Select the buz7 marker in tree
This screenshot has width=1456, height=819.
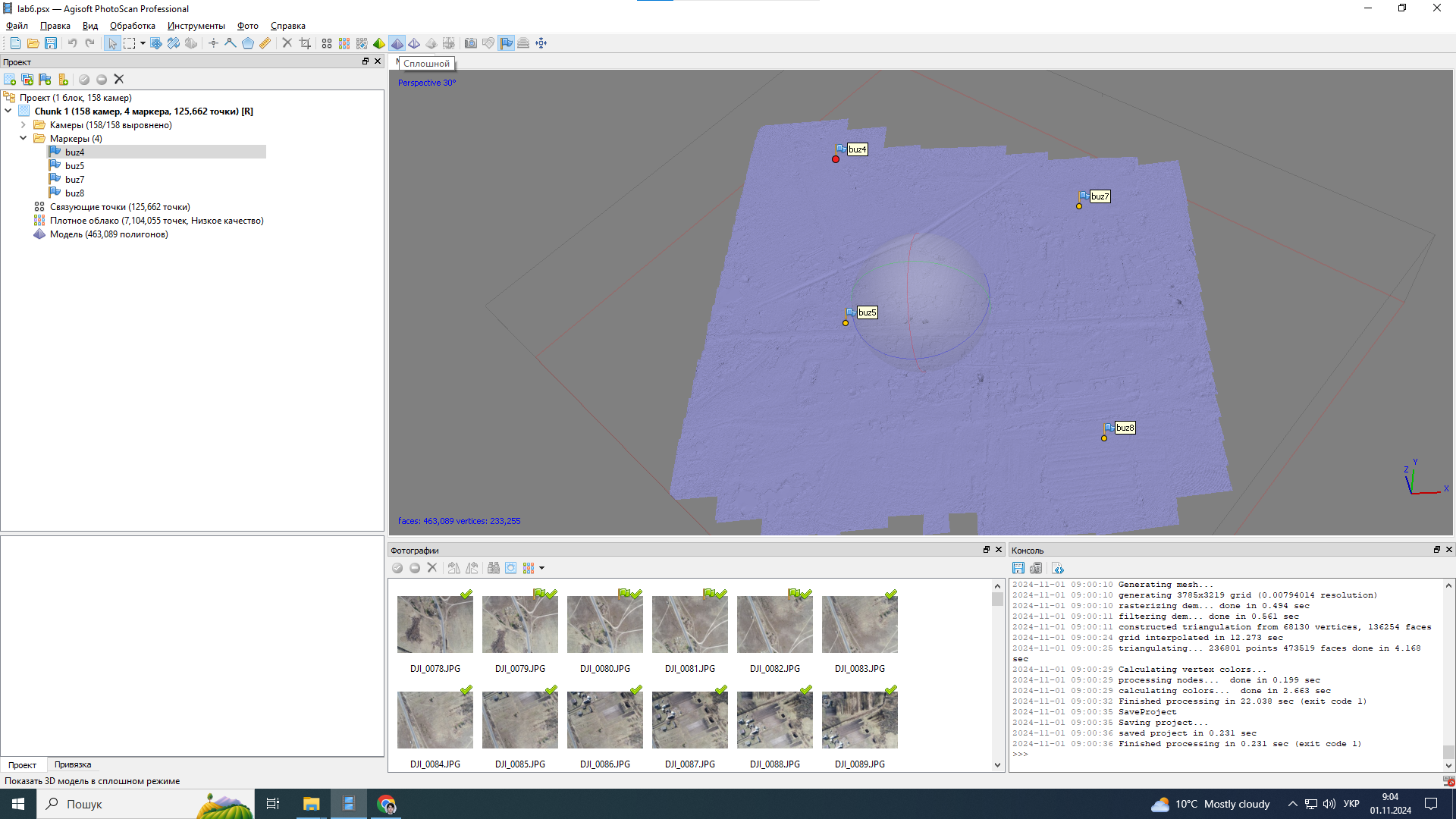[74, 180]
